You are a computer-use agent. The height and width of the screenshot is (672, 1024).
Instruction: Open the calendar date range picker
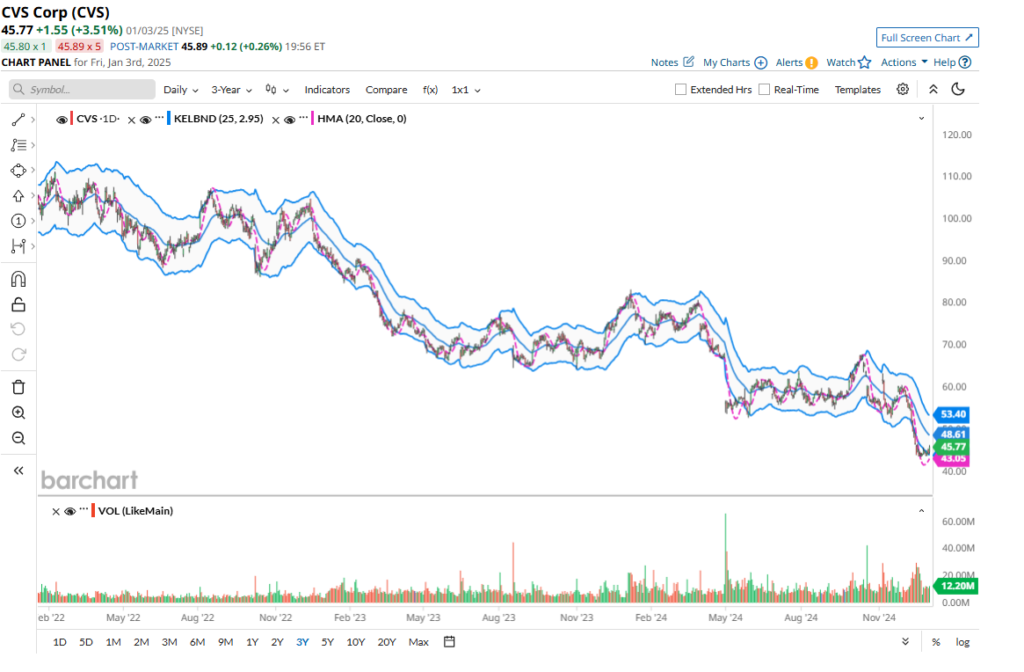449,642
